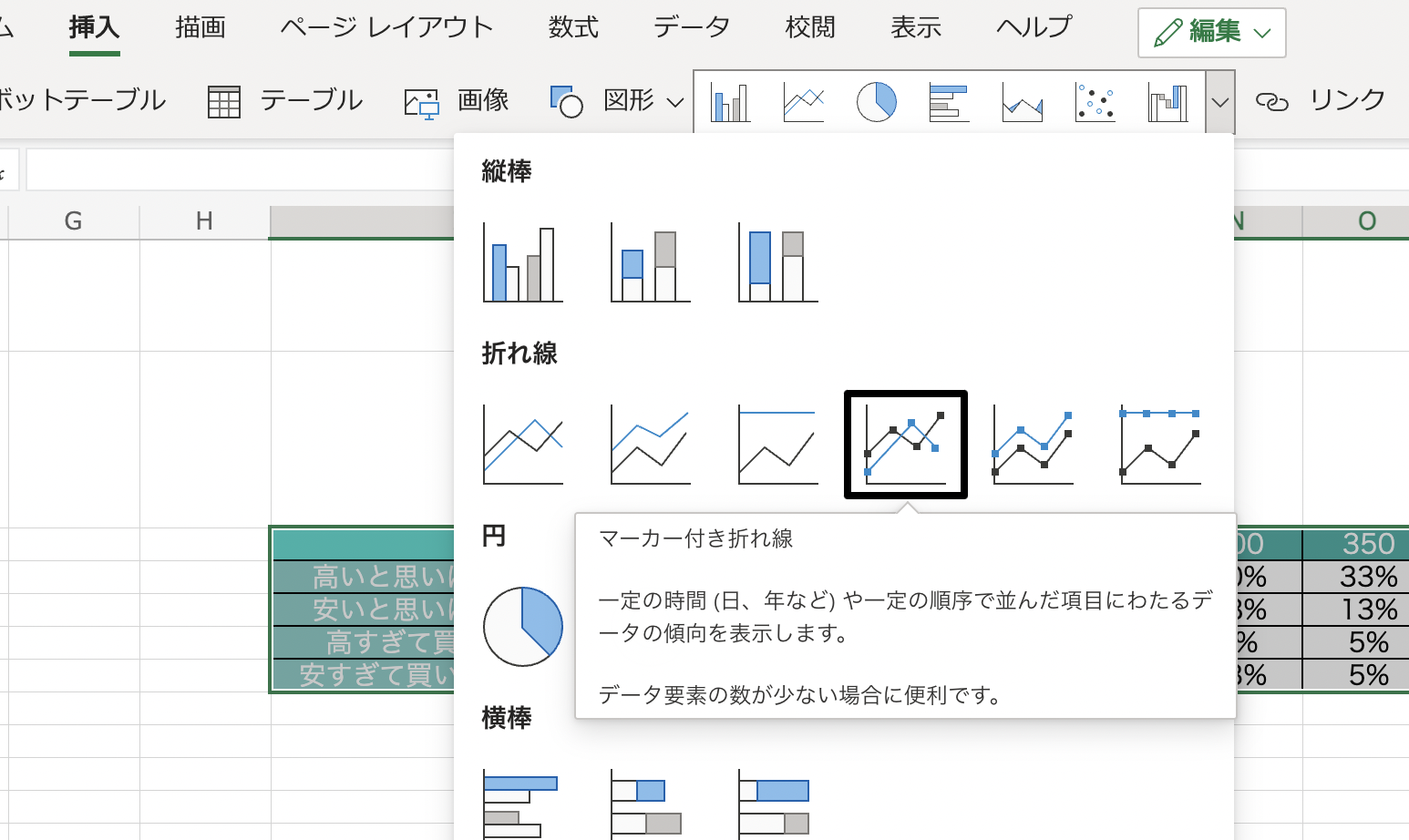Click the line chart ribbon icon
The height and width of the screenshot is (840, 1409).
point(803,102)
